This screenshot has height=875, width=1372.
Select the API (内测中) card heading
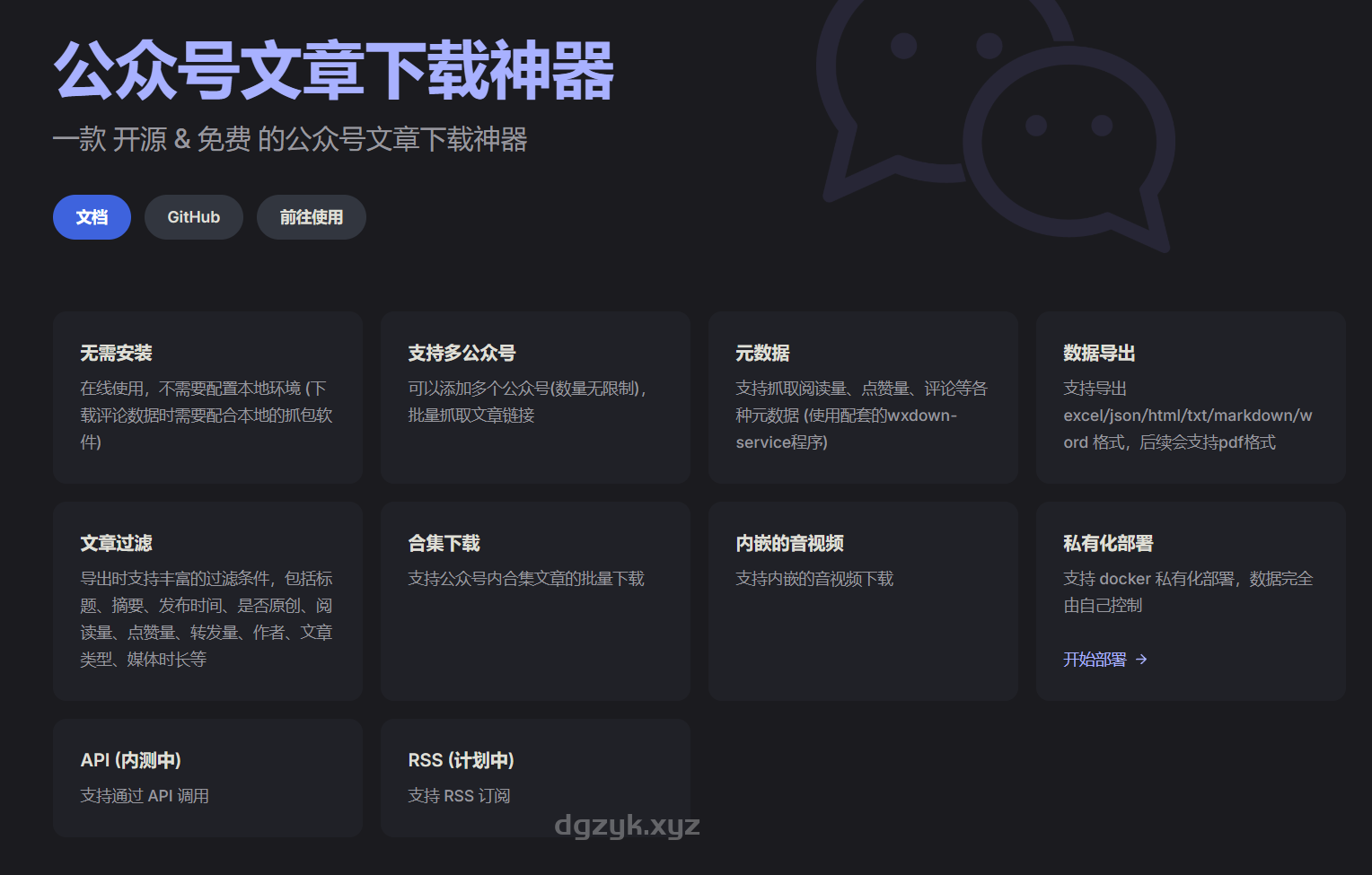[x=131, y=760]
